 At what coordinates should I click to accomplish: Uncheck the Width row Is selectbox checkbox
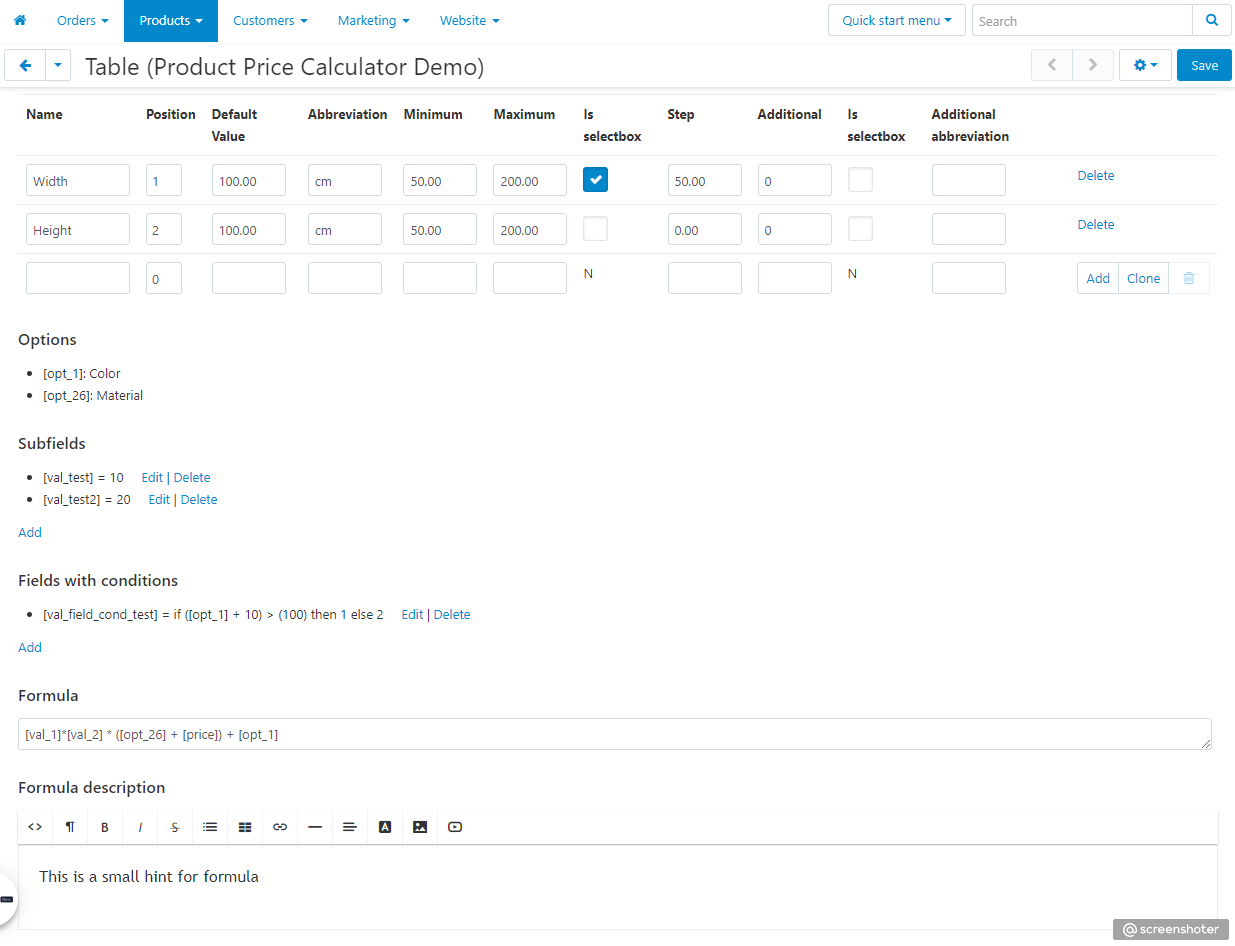595,180
